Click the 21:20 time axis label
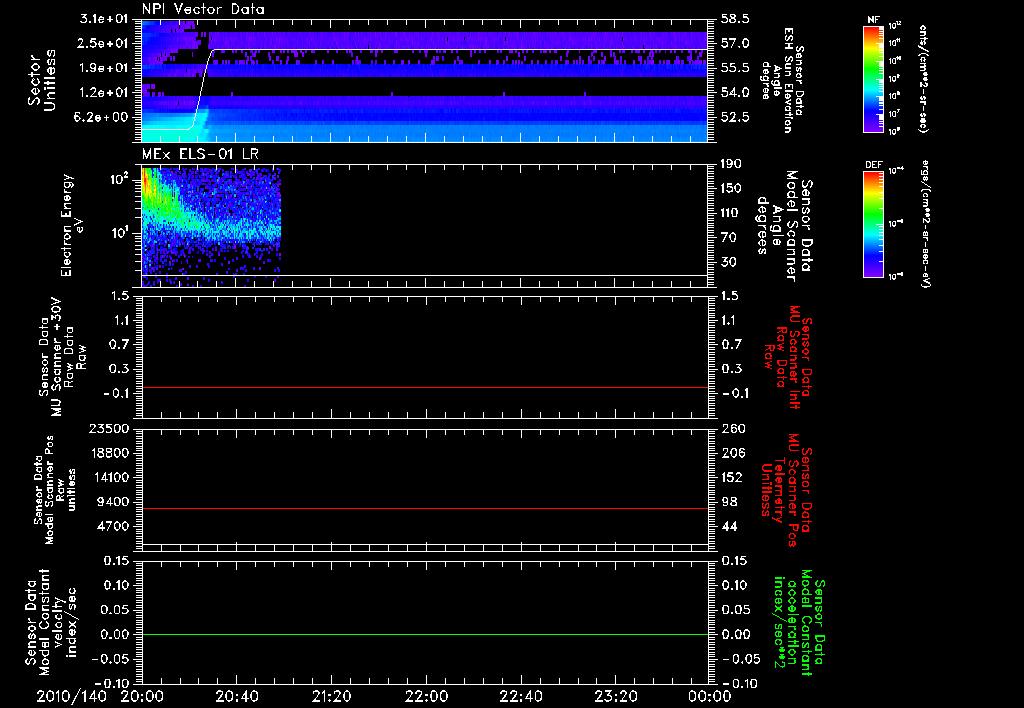The width and height of the screenshot is (1024, 708). pos(331,696)
